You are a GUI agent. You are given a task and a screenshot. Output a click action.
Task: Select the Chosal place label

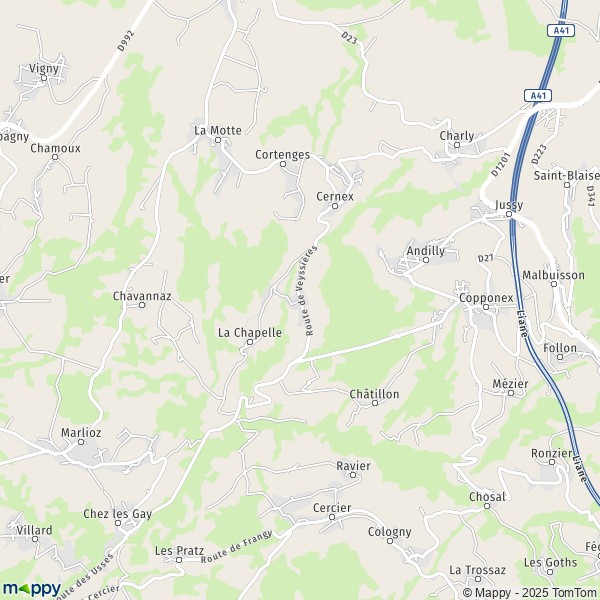[487, 497]
